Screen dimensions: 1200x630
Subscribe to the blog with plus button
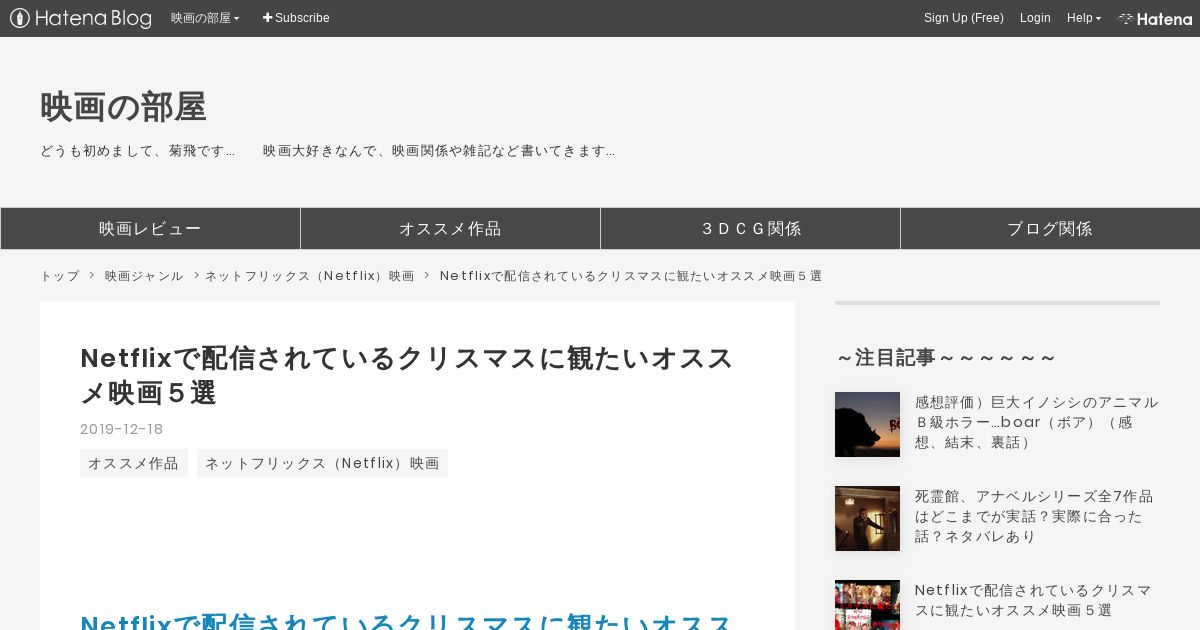point(296,18)
